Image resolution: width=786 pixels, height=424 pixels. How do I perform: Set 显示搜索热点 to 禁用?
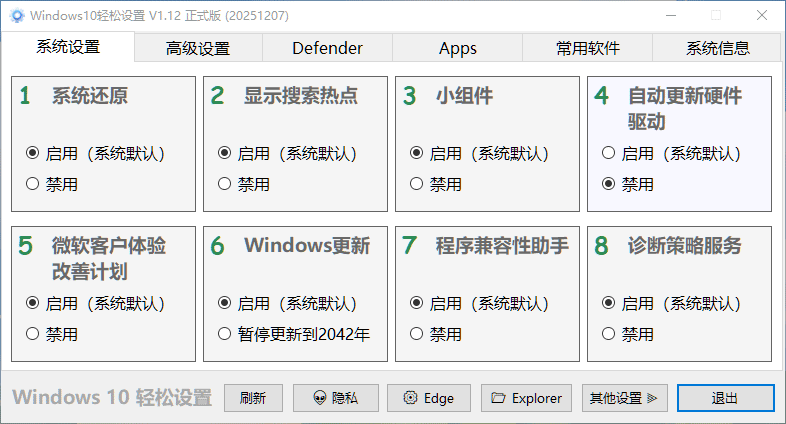click(x=225, y=184)
